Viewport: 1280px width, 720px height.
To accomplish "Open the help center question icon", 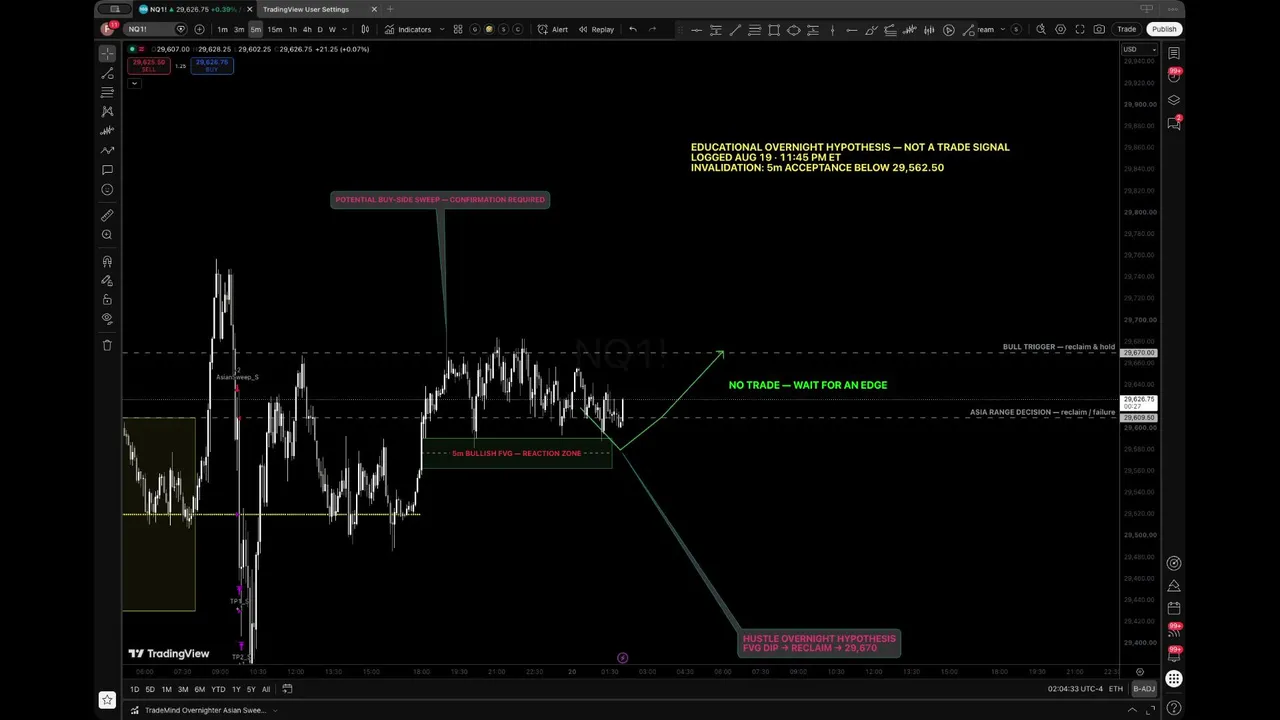I will point(1174,708).
